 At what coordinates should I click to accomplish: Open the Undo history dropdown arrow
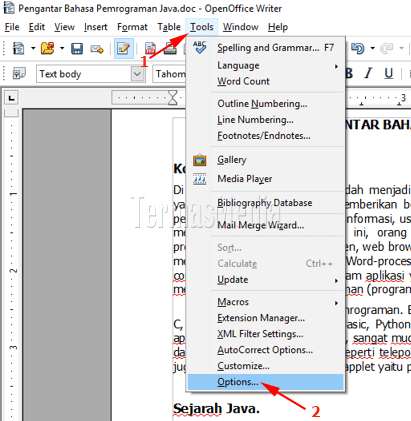click(x=373, y=49)
